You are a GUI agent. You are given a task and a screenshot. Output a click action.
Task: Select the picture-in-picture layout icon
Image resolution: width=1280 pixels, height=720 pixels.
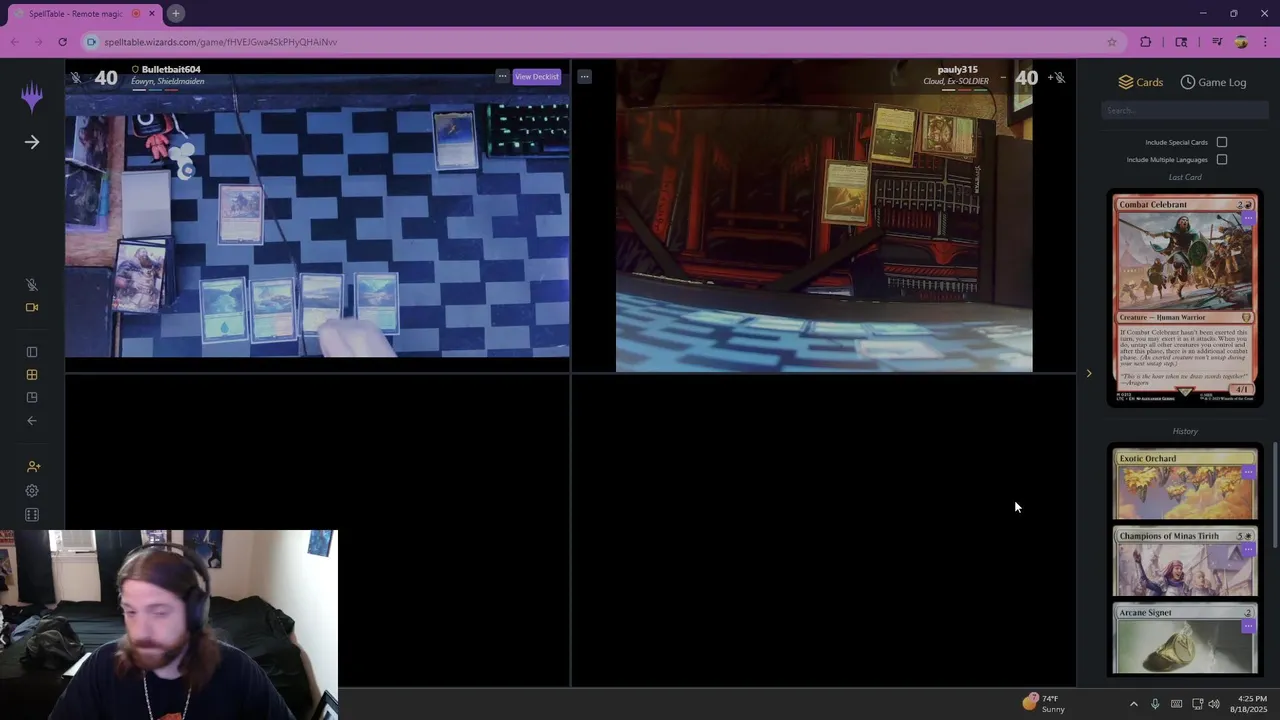pyautogui.click(x=32, y=398)
